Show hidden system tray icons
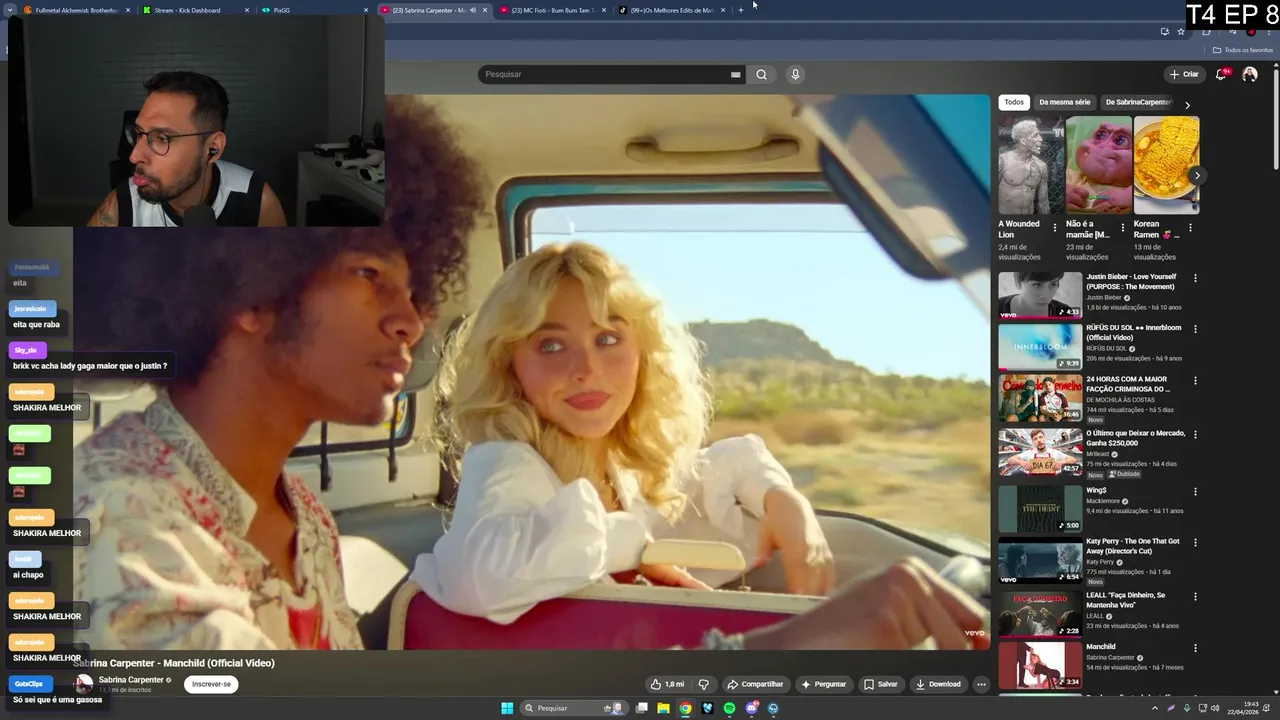Image resolution: width=1280 pixels, height=720 pixels. click(1155, 708)
